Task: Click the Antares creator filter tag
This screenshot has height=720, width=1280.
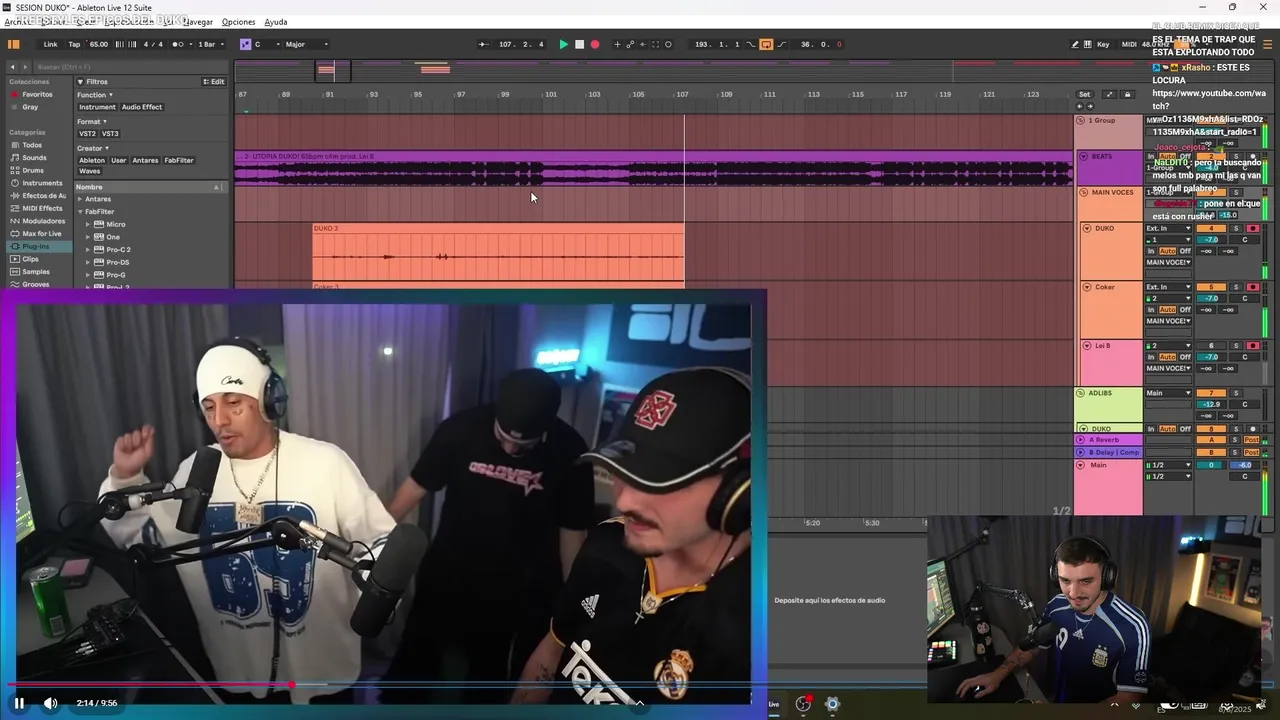Action: tap(145, 160)
